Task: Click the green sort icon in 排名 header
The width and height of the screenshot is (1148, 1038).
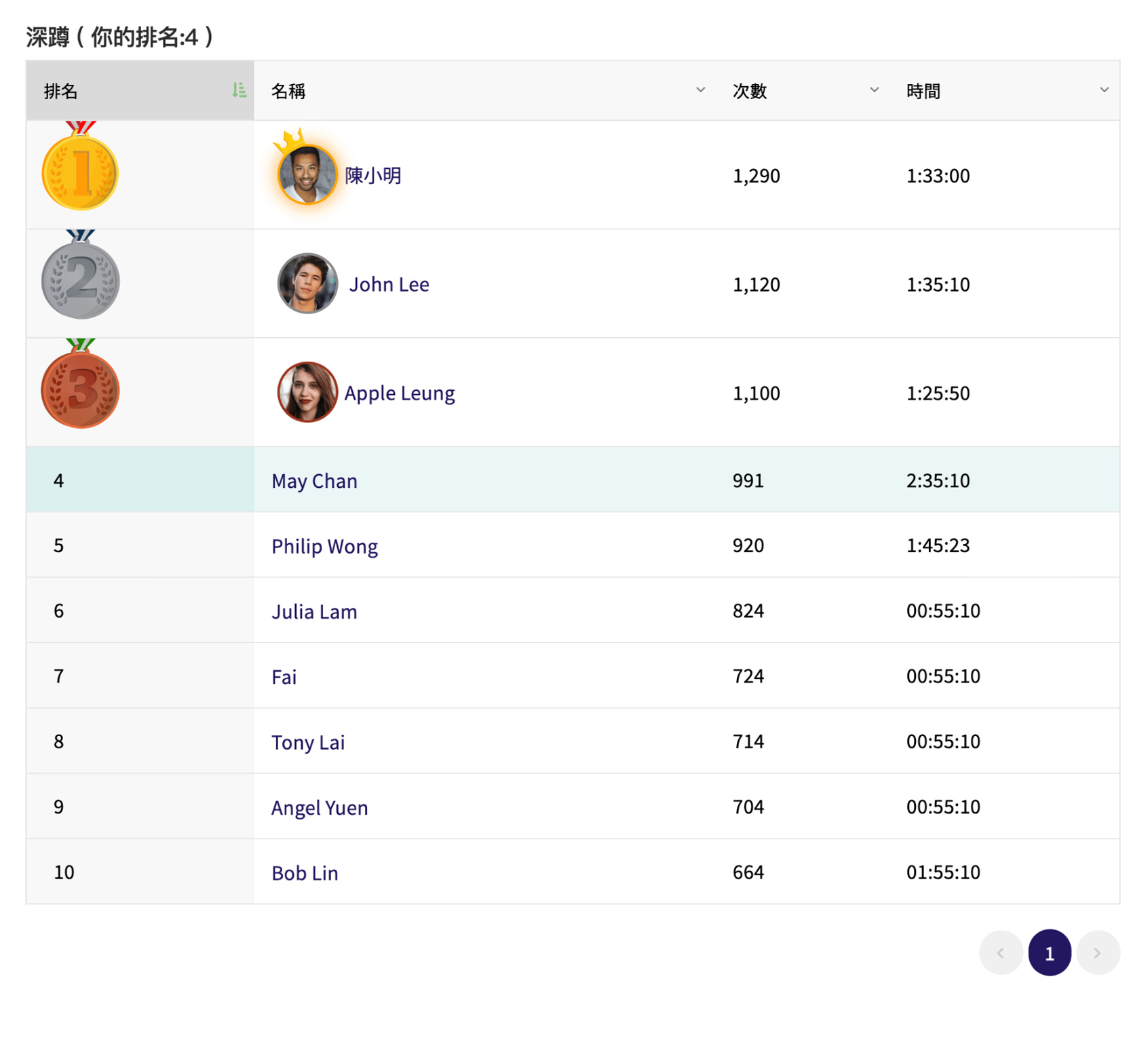Action: tap(239, 90)
